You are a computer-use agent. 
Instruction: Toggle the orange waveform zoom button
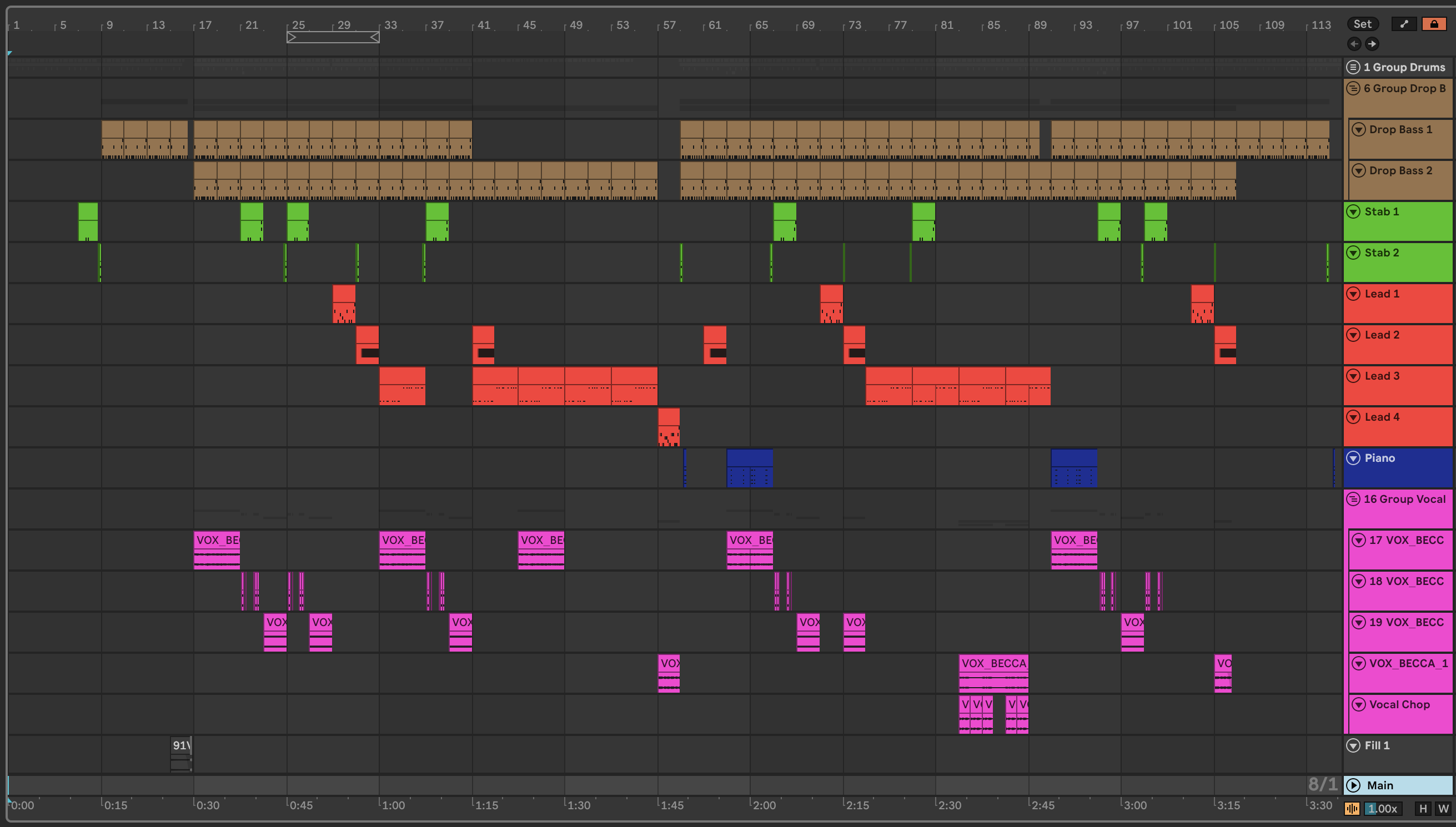pyautogui.click(x=1352, y=809)
